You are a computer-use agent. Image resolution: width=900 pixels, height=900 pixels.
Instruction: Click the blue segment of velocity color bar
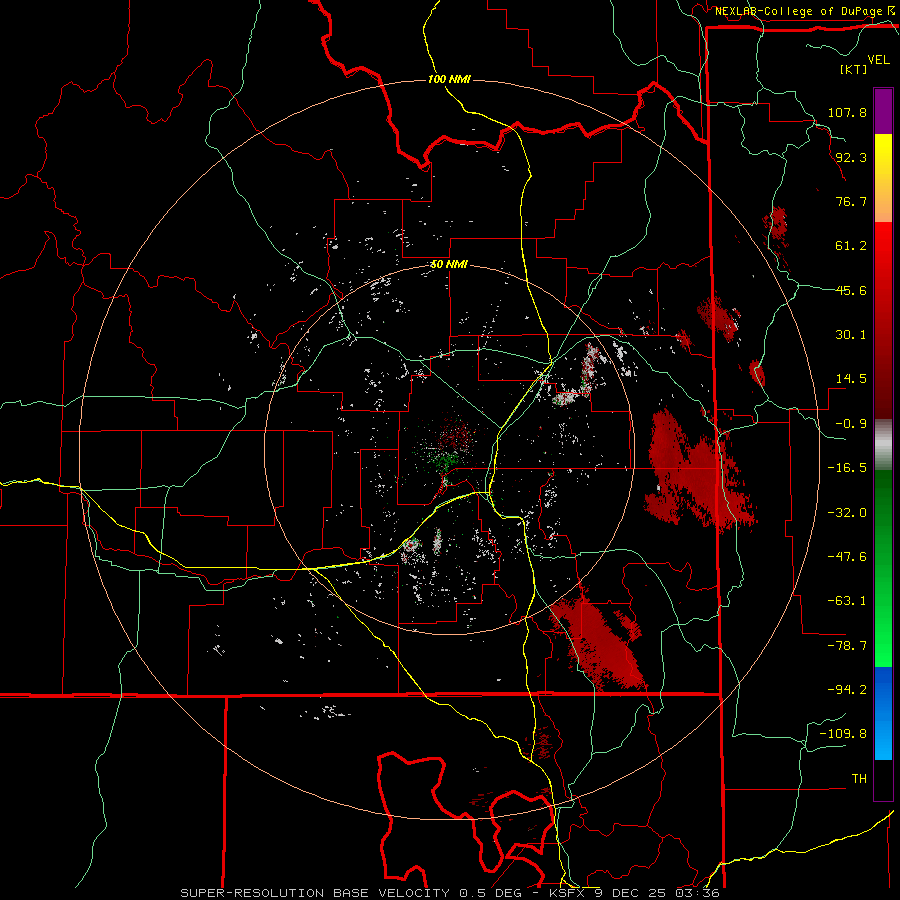click(x=883, y=713)
